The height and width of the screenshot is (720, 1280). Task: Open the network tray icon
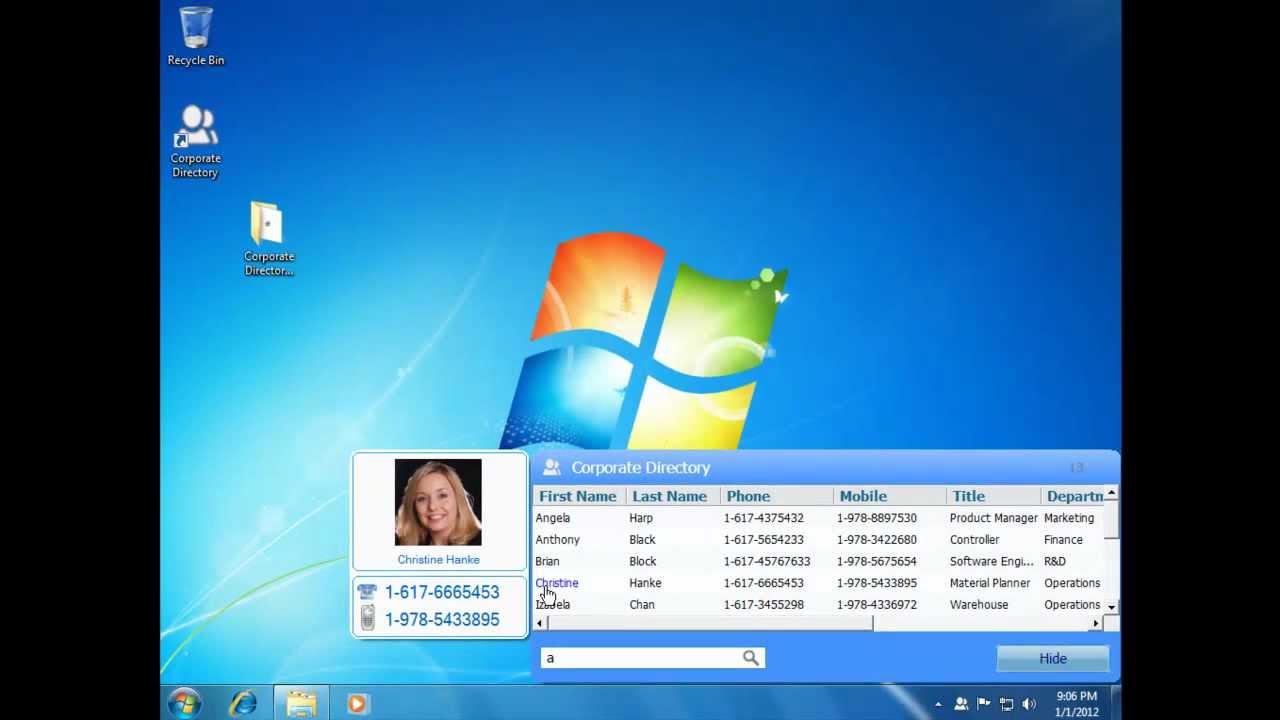(1006, 704)
